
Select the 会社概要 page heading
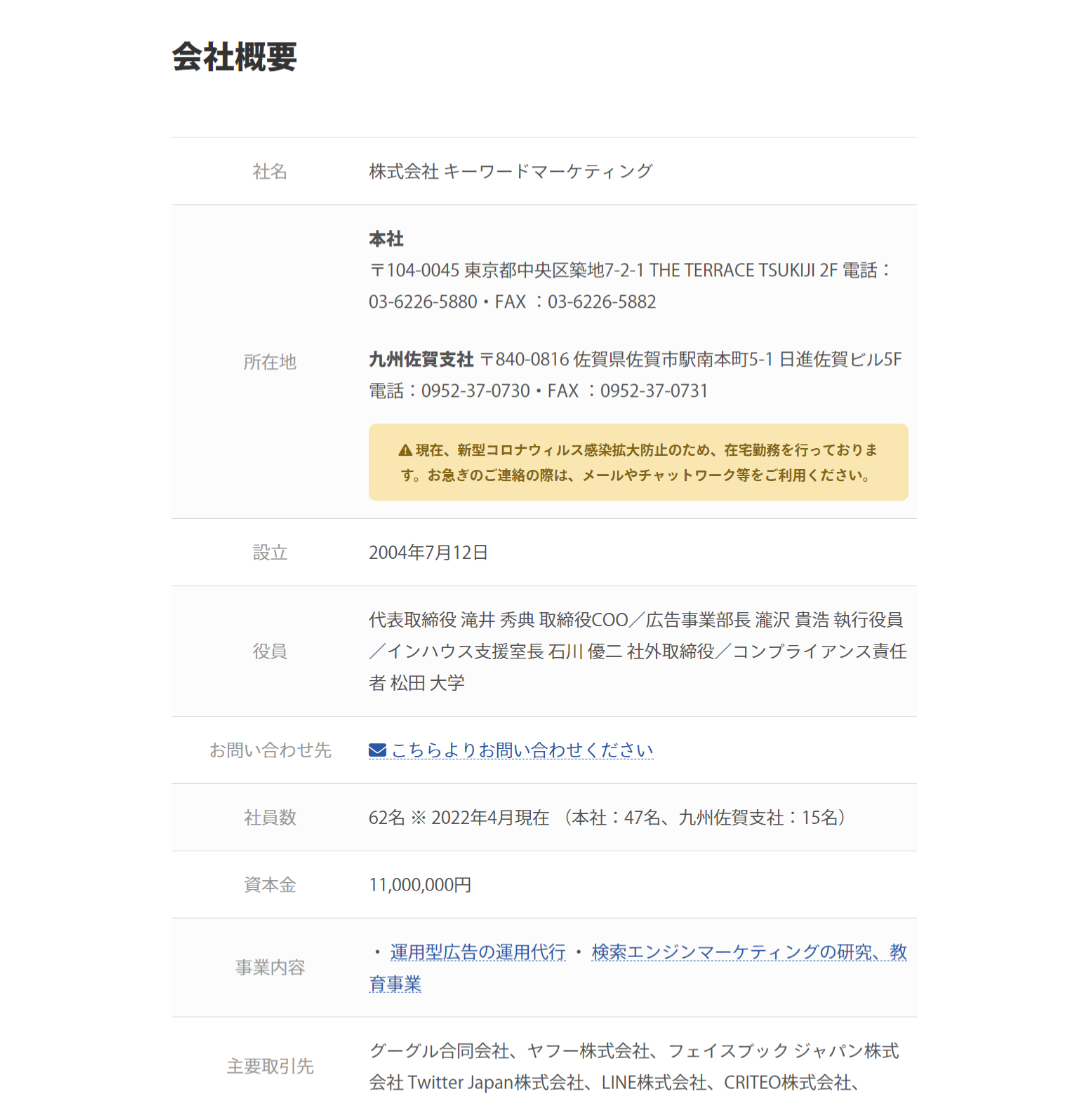[234, 56]
